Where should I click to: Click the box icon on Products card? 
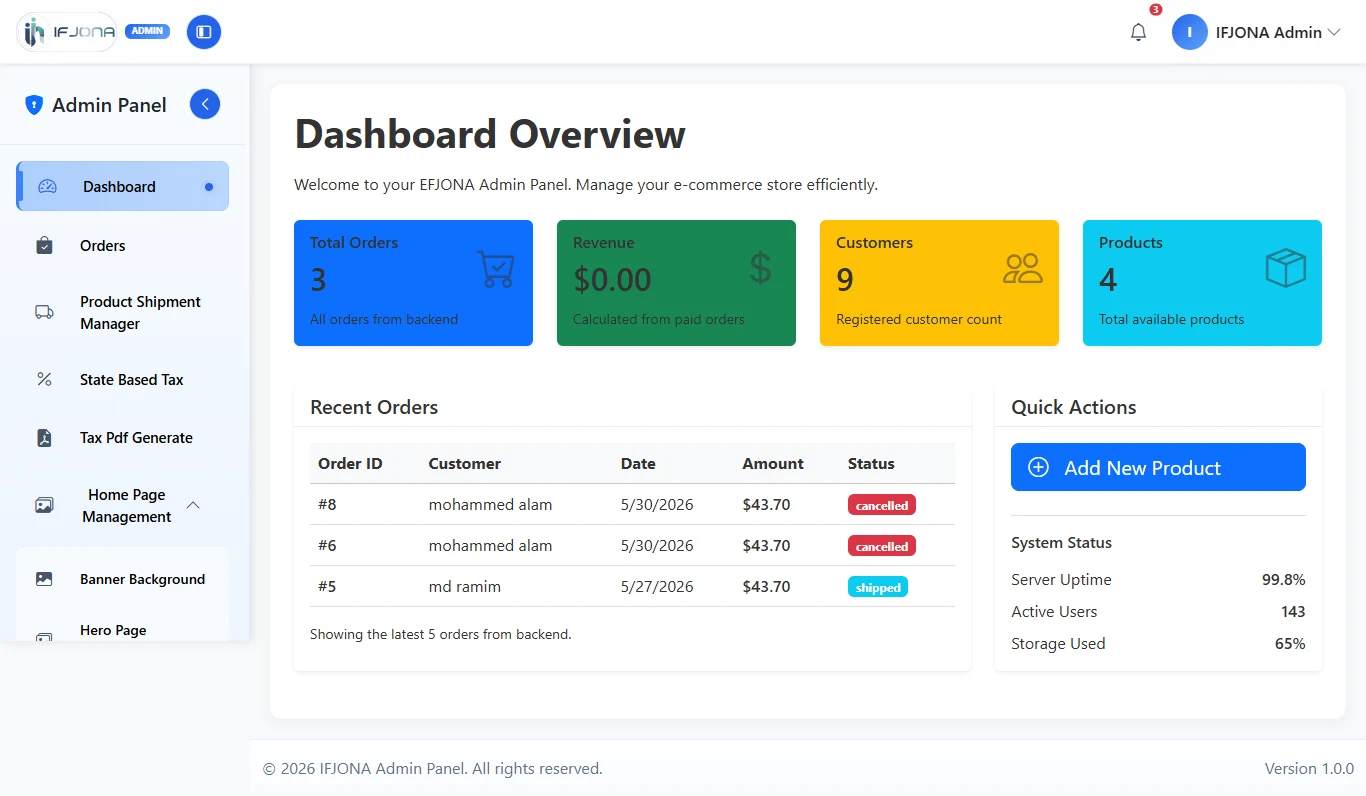1286,268
